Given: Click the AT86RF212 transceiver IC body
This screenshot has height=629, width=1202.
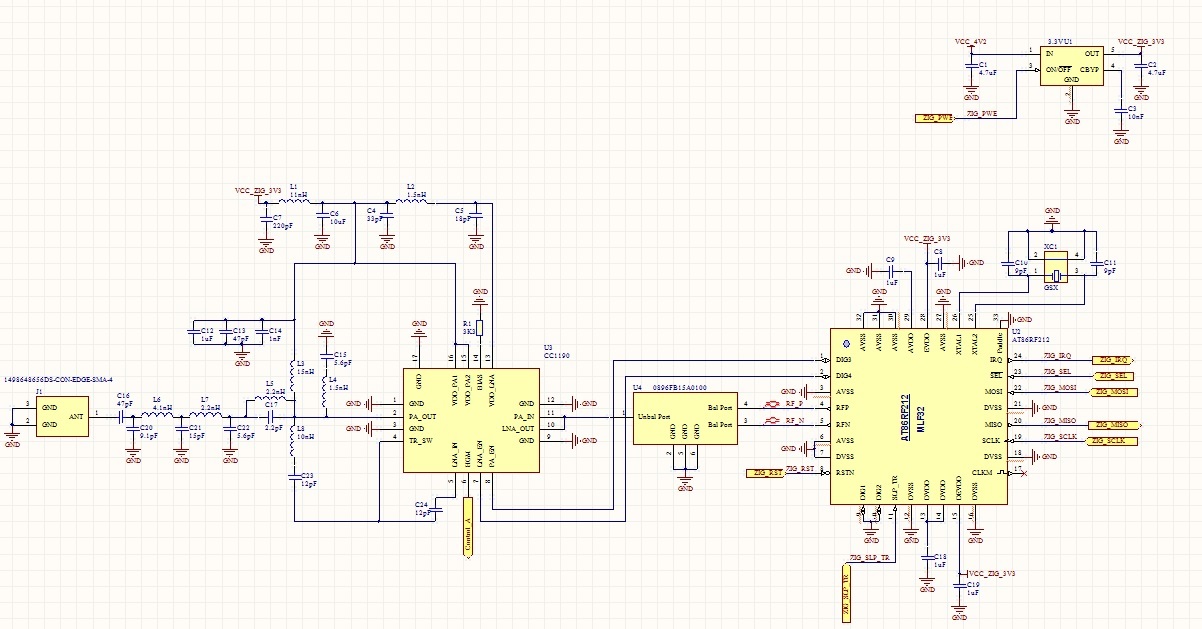Looking at the screenshot, I should [x=918, y=417].
